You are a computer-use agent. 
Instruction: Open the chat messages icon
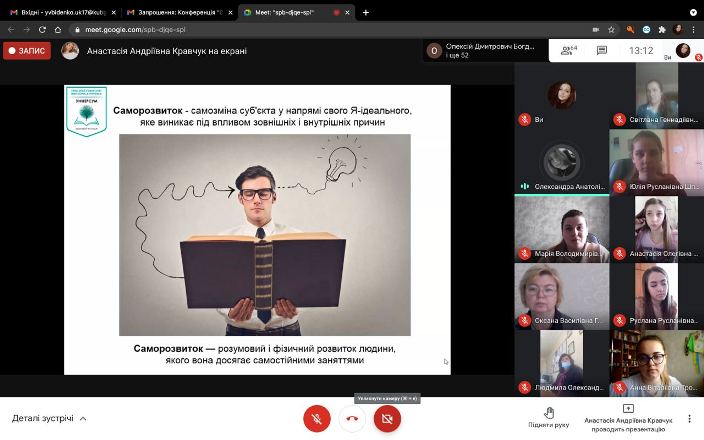(602, 50)
